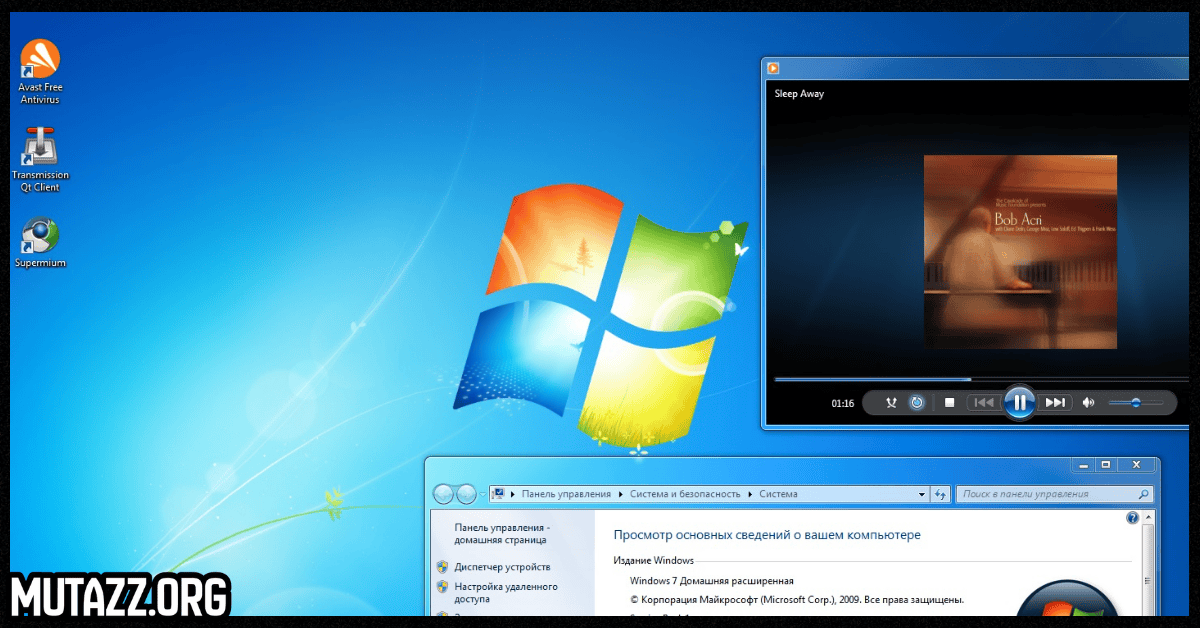Open Avast Free Antivirus desktop shortcut
Viewport: 1200px width, 628px height.
tap(40, 60)
